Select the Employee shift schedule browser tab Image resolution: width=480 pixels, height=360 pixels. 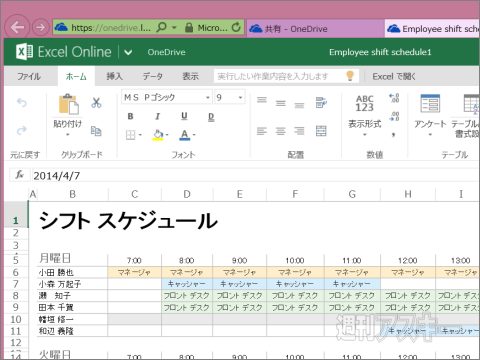[x=432, y=29]
